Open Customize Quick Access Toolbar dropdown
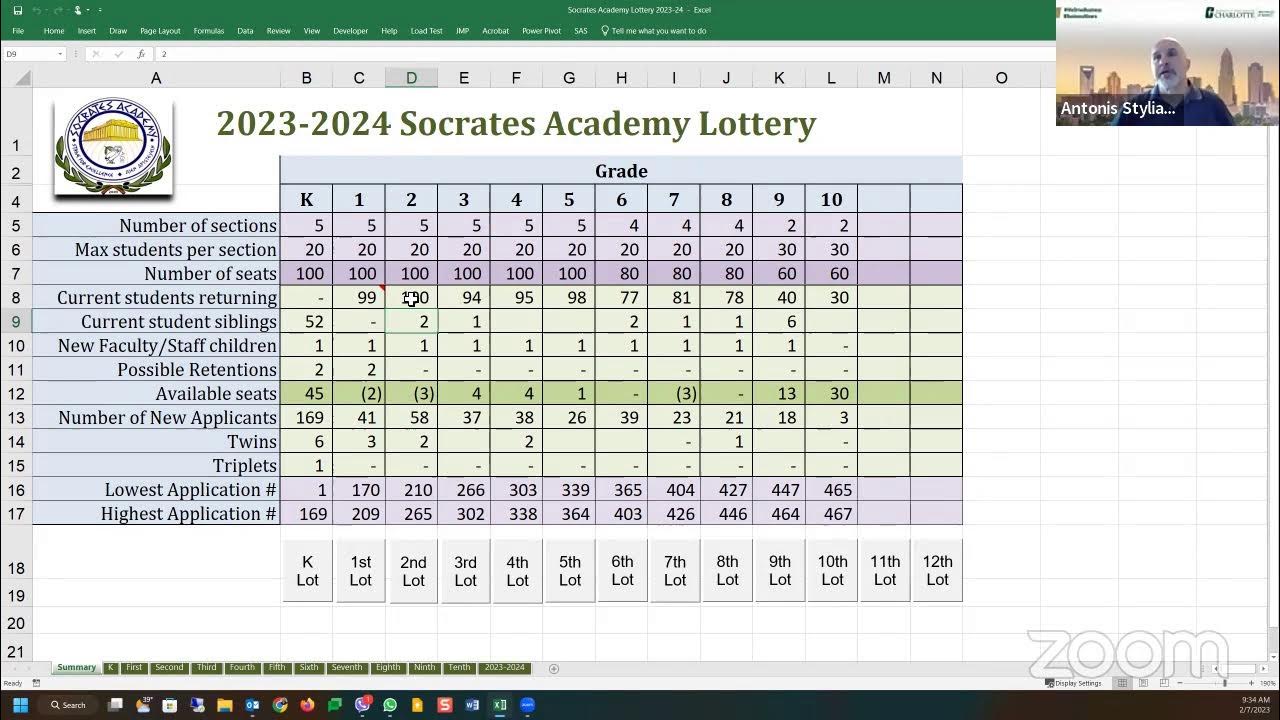 [x=100, y=10]
